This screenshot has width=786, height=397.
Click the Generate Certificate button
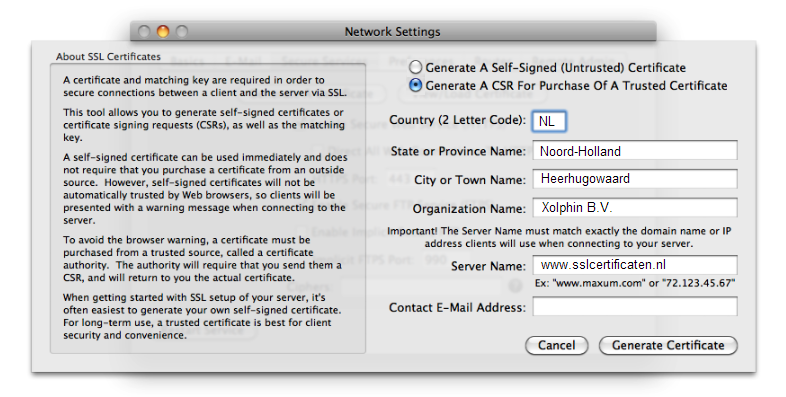click(x=668, y=345)
